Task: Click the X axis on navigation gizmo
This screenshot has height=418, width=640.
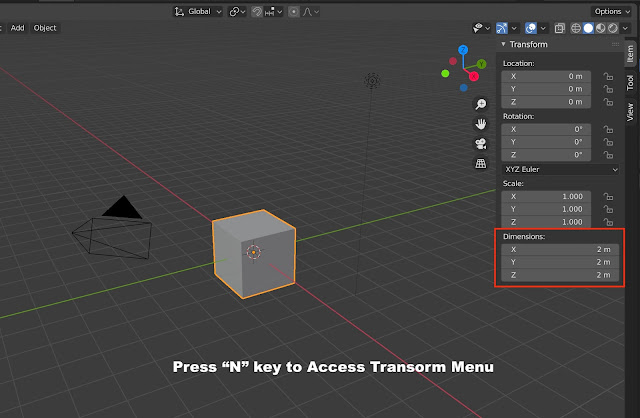Action: click(473, 76)
